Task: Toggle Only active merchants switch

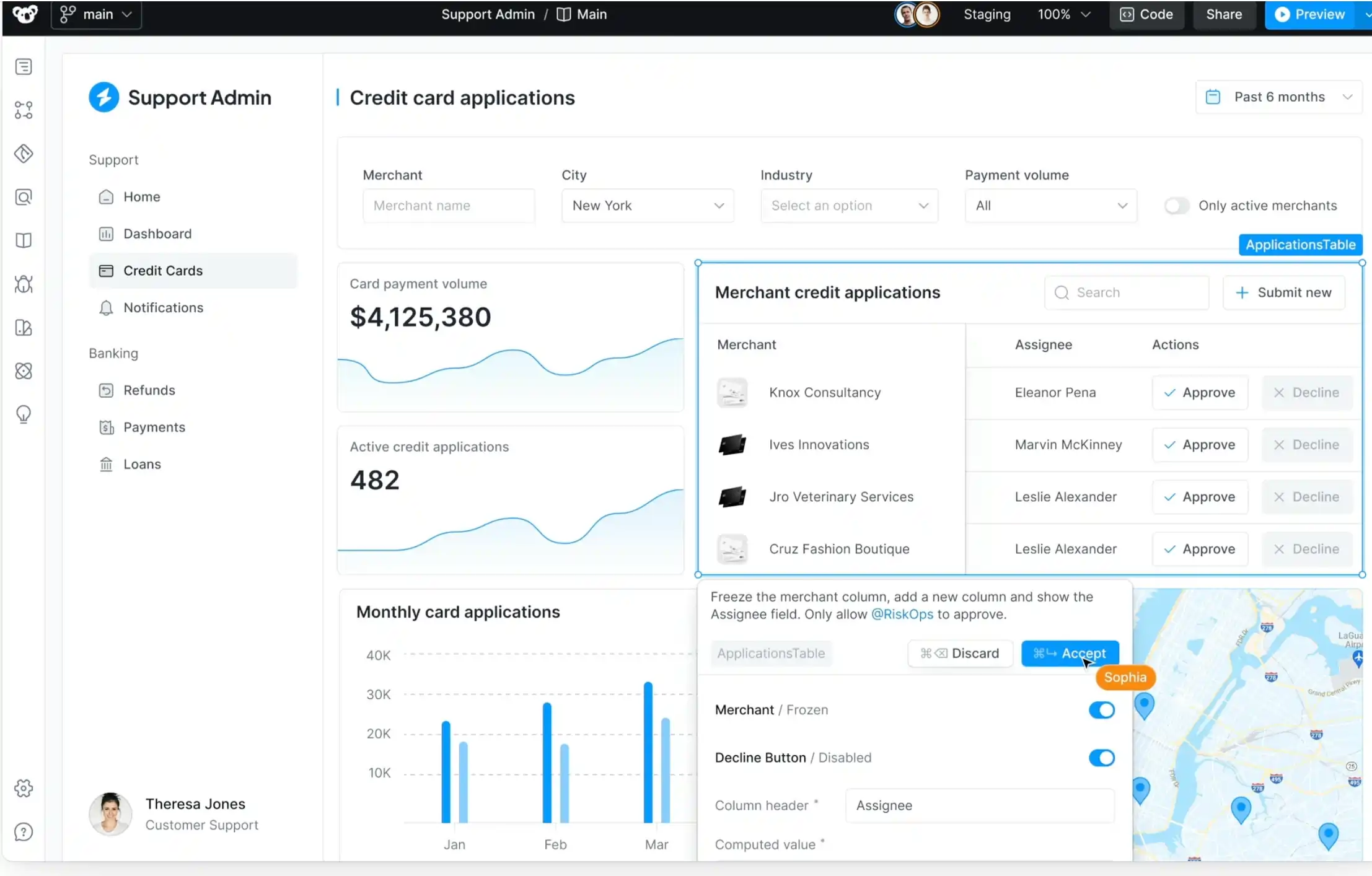Action: 1176,206
